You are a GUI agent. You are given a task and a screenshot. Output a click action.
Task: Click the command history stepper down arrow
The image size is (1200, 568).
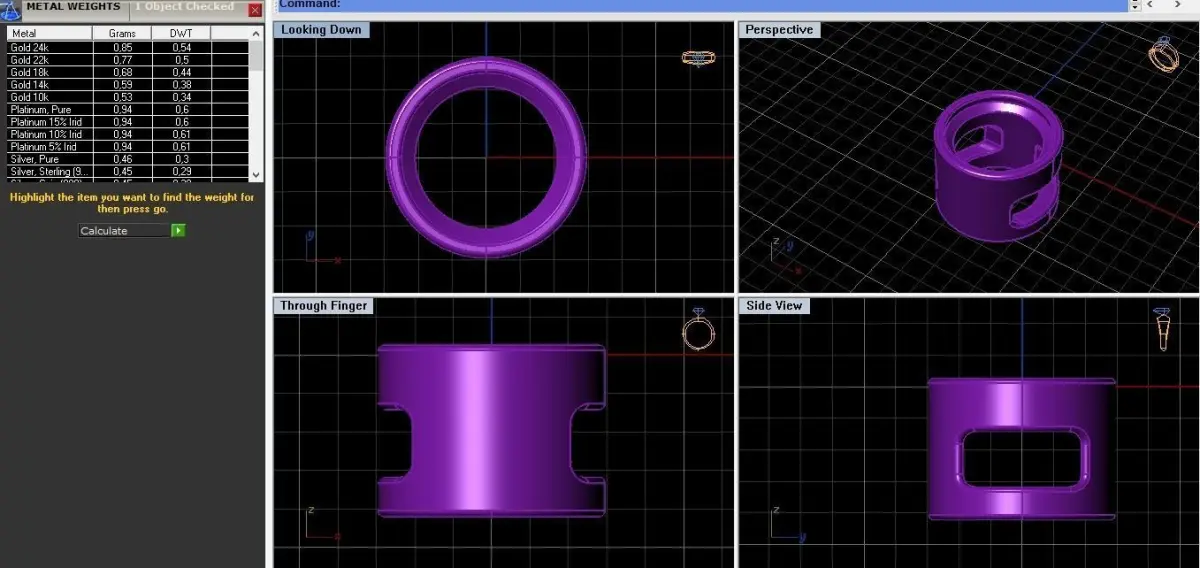[x=1134, y=8]
